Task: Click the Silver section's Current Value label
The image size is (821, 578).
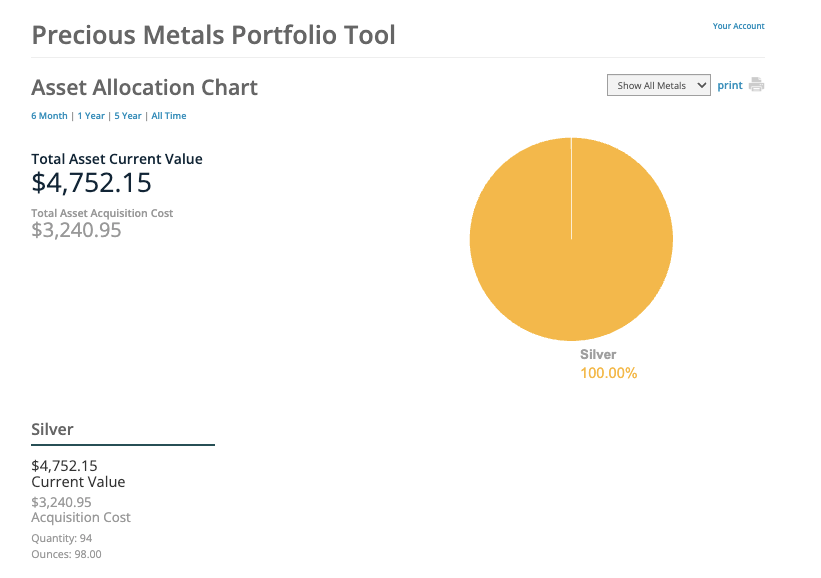Action: coord(78,482)
